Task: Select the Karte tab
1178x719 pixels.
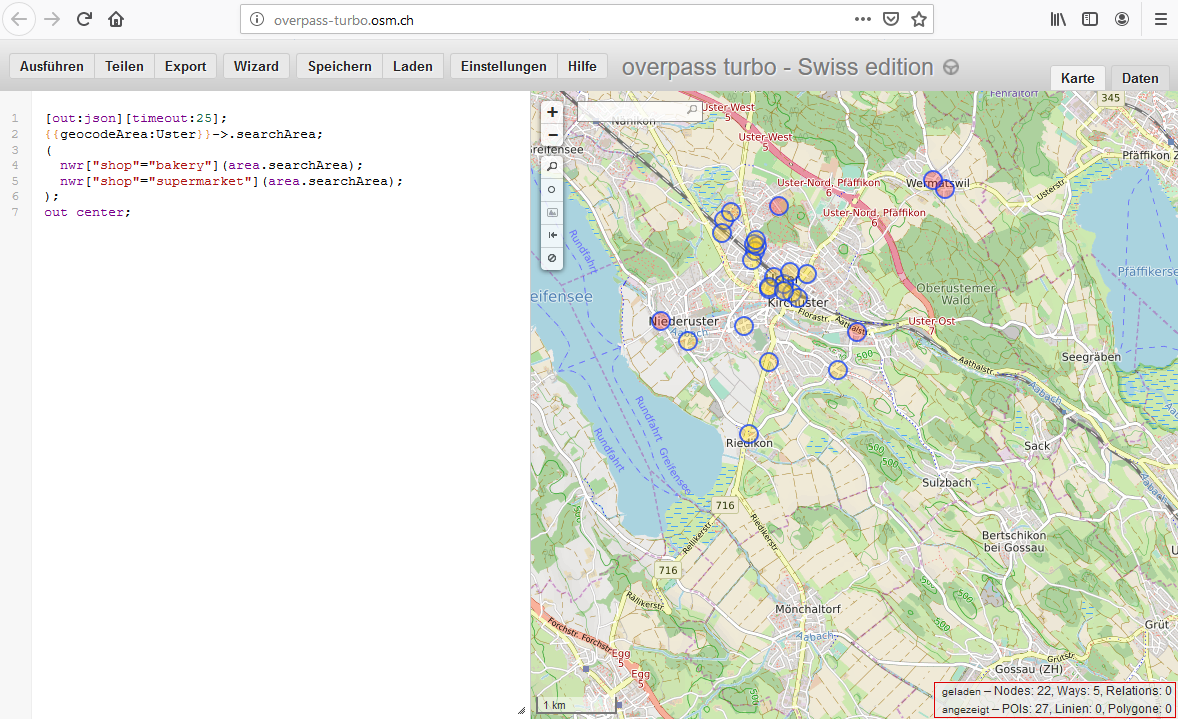Action: coord(1078,78)
